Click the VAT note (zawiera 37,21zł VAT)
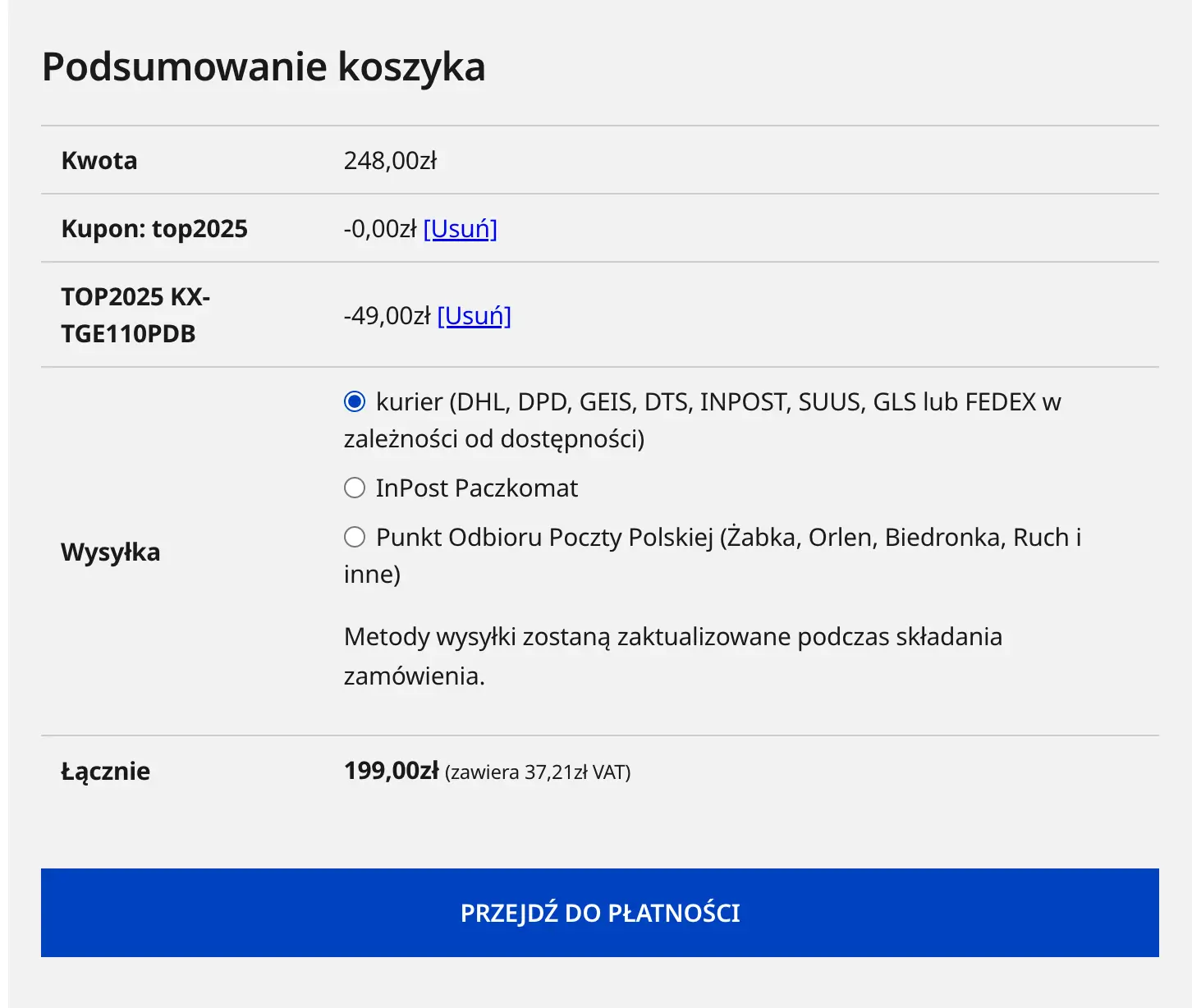Viewport: 1192px width, 1008px height. pyautogui.click(x=538, y=772)
